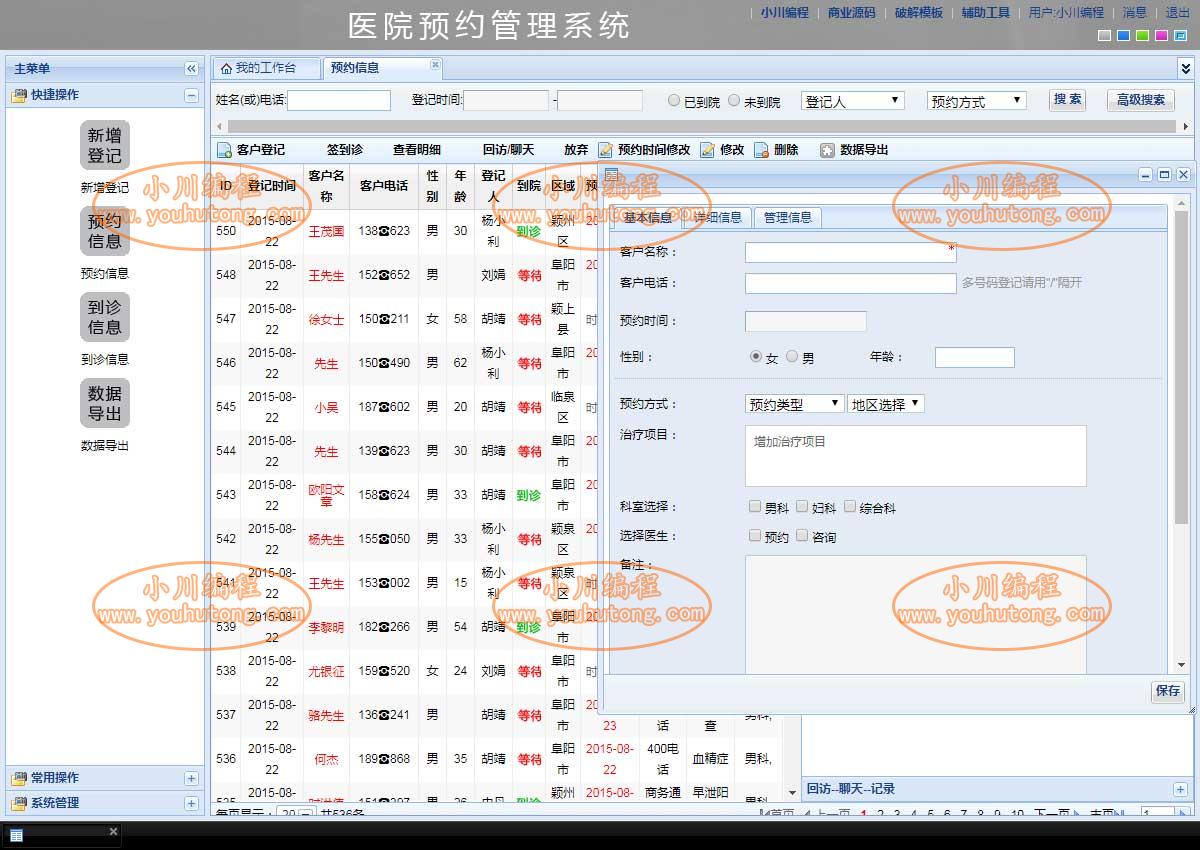Click the 删除 delete icon in the toolbar
This screenshot has width=1200, height=850.
[x=761, y=150]
